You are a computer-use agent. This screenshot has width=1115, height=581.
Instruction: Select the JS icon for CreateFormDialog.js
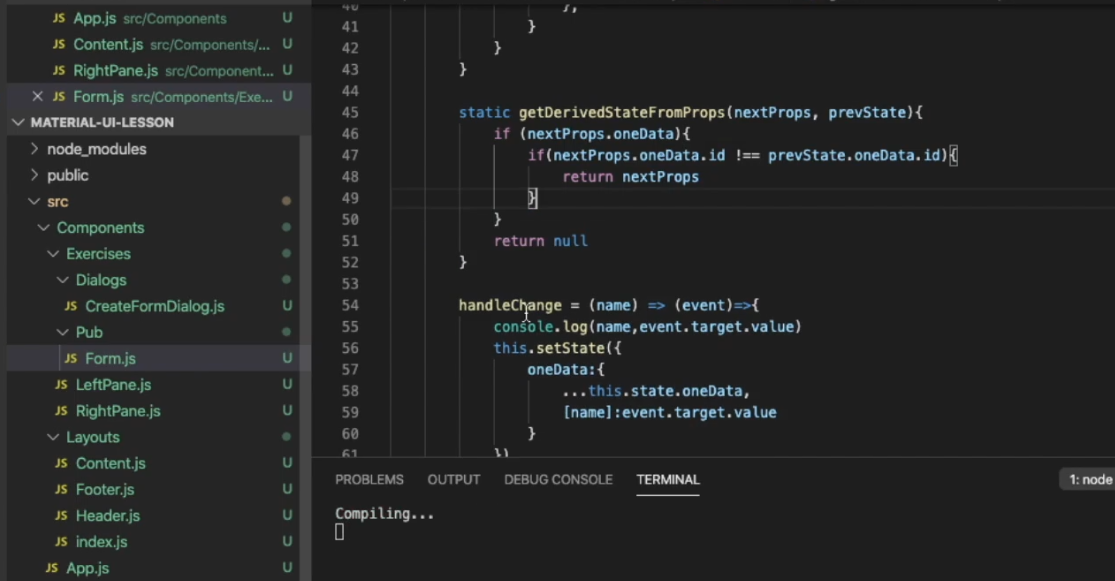(x=70, y=306)
